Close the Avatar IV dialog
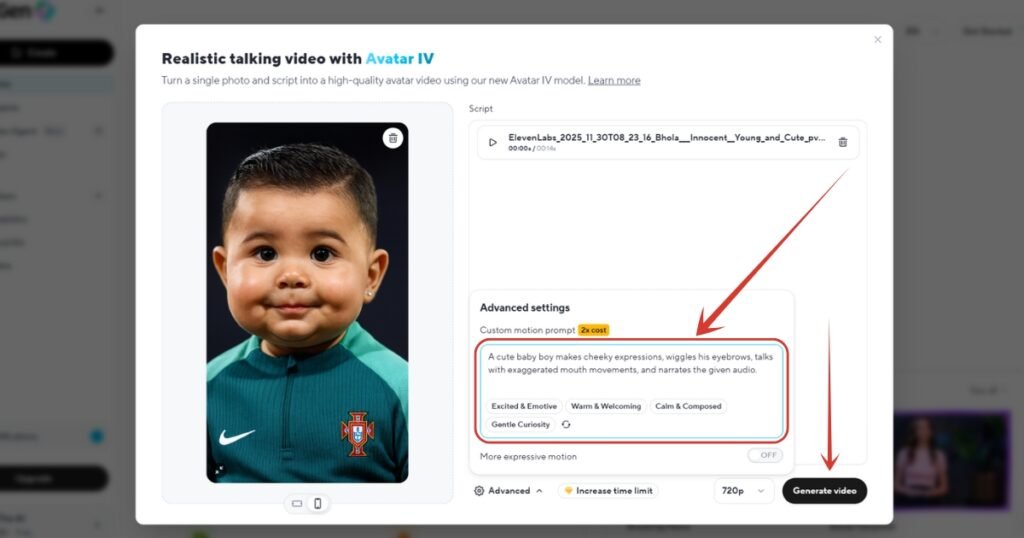Image resolution: width=1024 pixels, height=538 pixels. (x=878, y=40)
